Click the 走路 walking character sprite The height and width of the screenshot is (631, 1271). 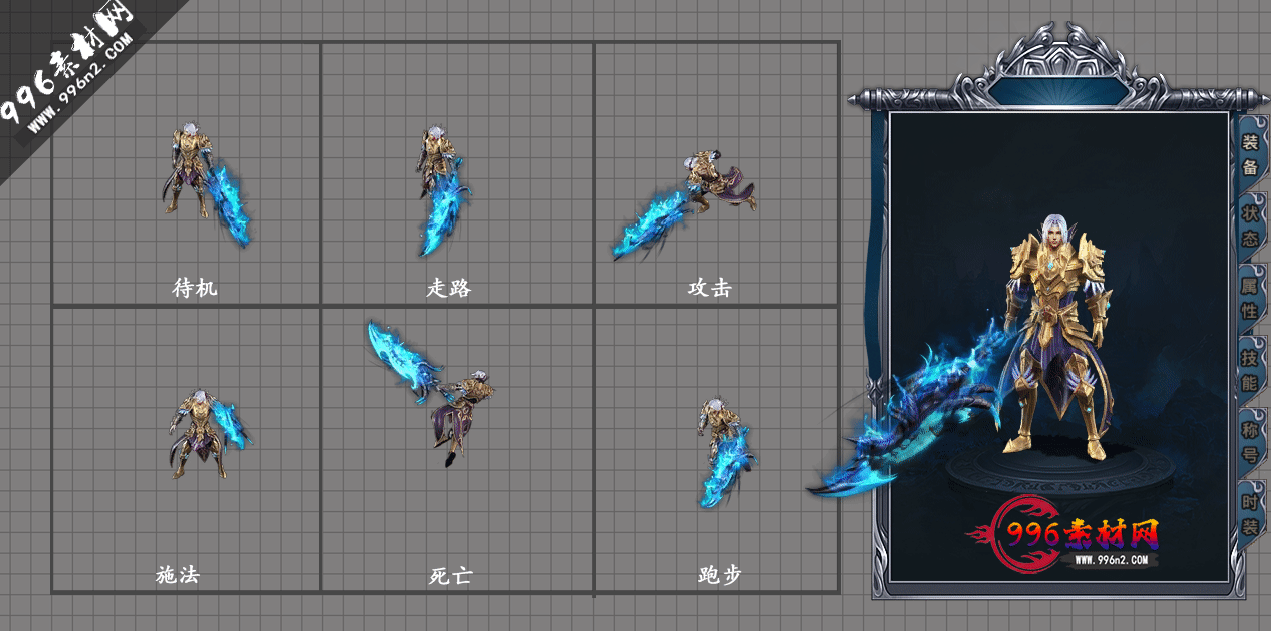point(442,190)
